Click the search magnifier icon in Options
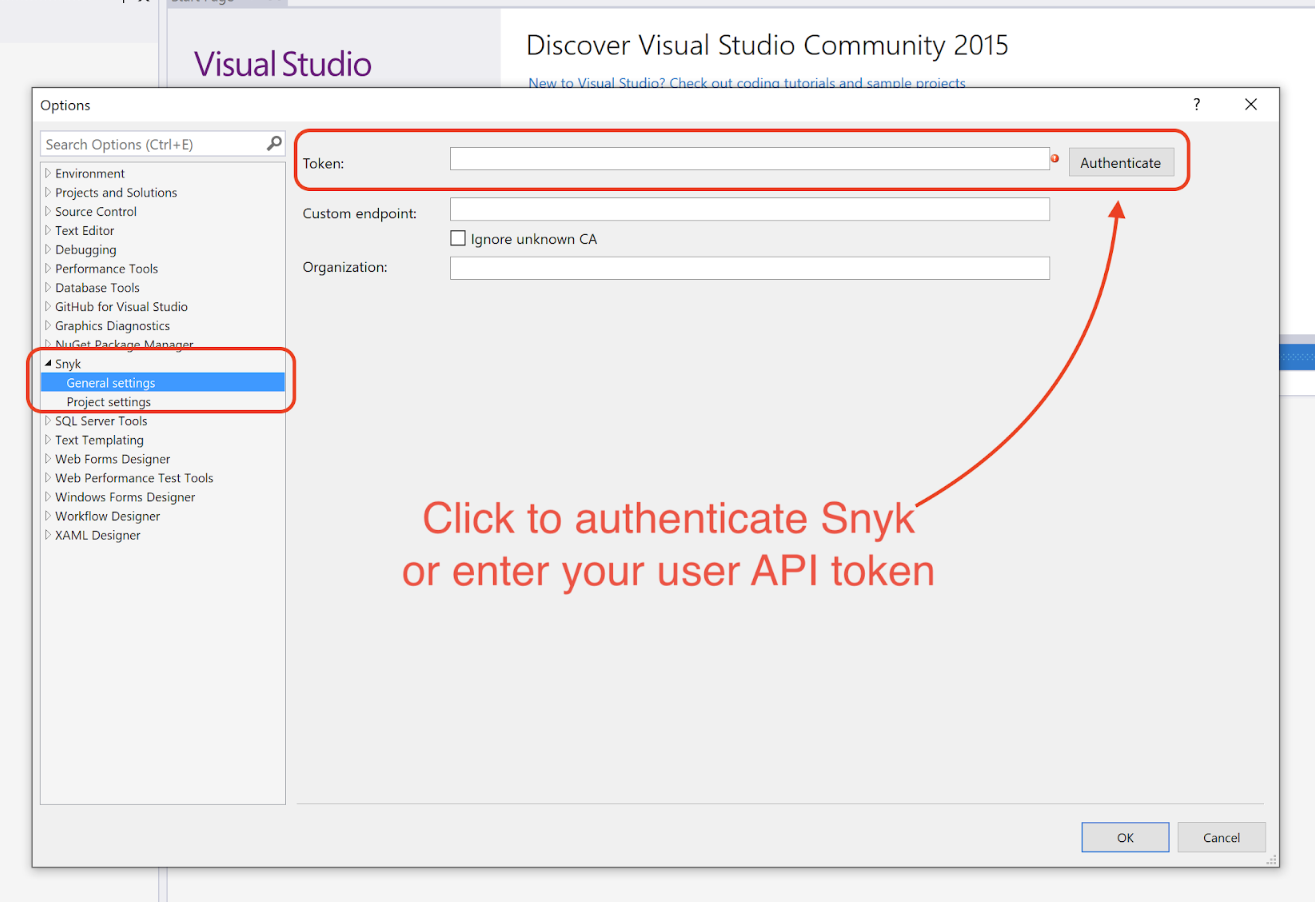The width and height of the screenshot is (1315, 902). tap(274, 144)
